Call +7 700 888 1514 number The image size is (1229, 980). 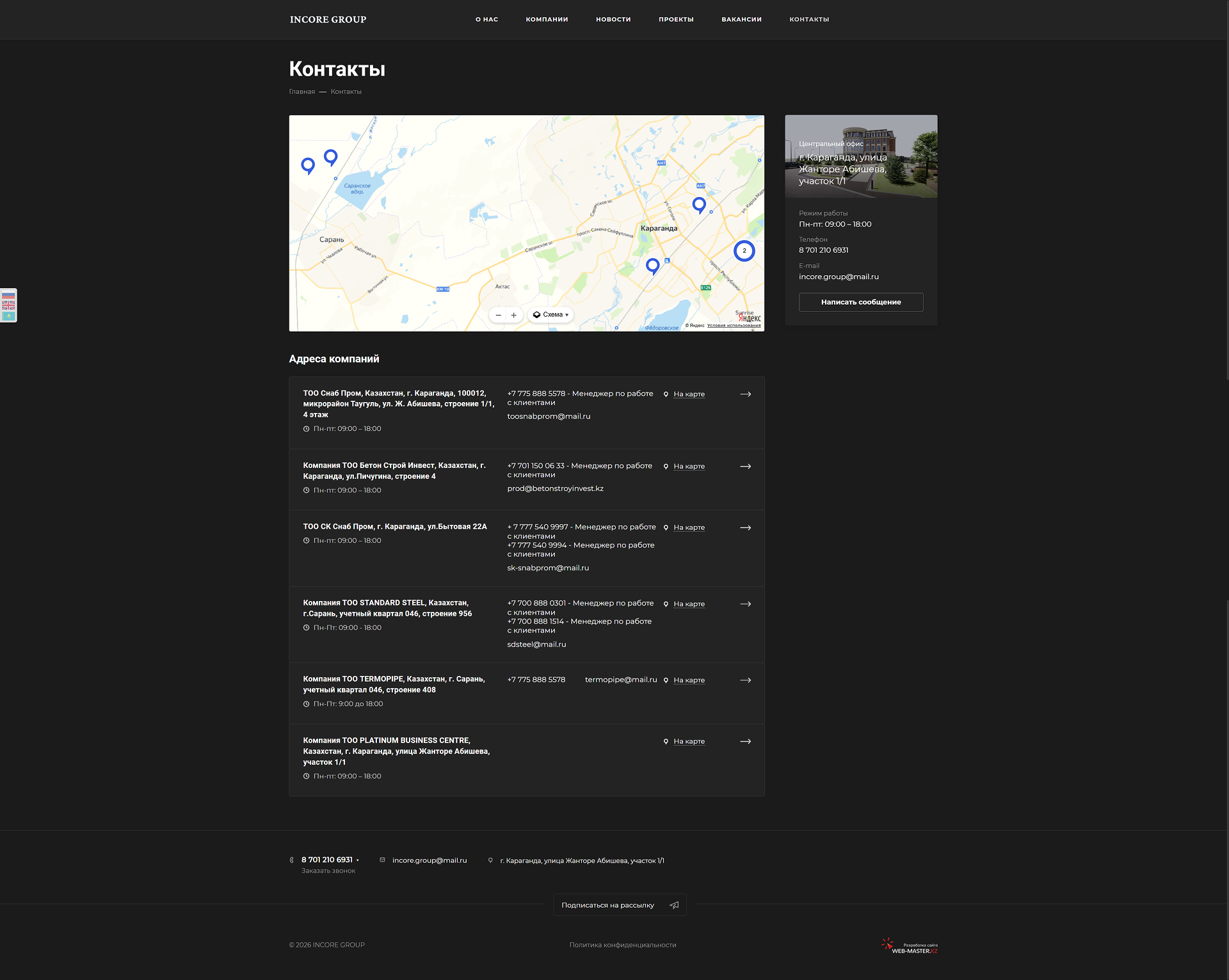535,622
